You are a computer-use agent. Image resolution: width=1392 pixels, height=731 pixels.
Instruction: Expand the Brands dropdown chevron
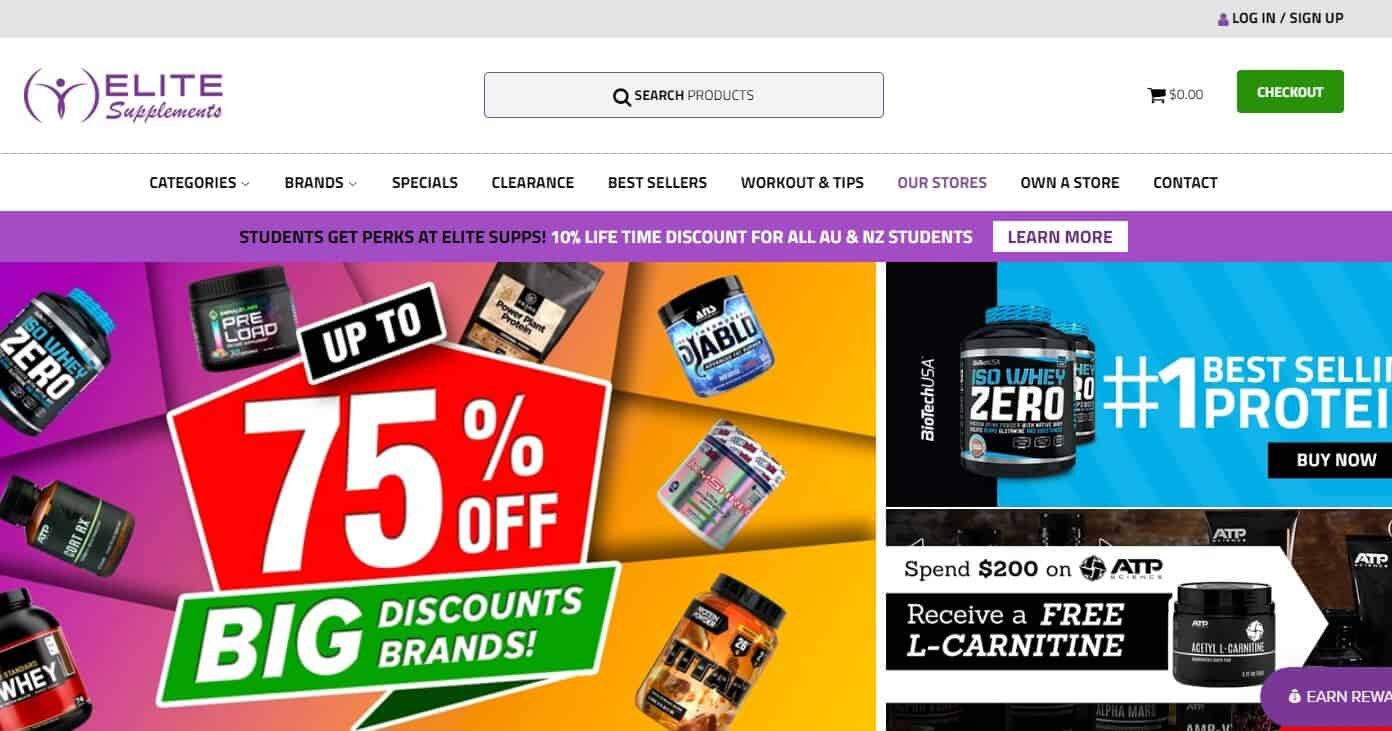pyautogui.click(x=352, y=184)
